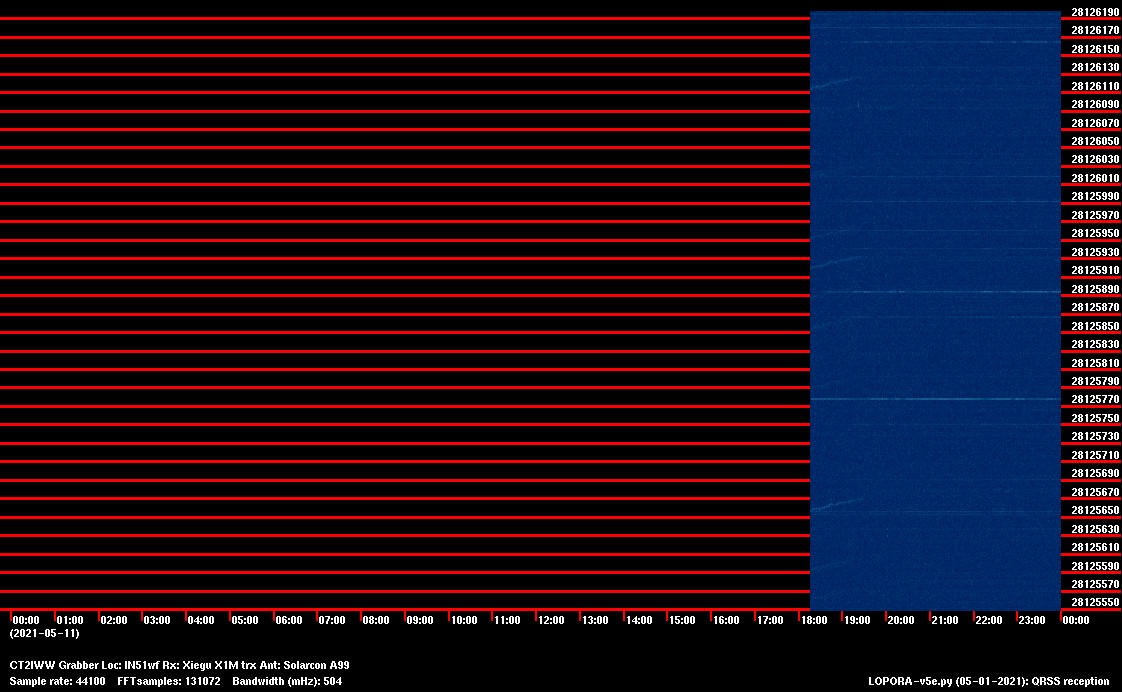Click the (2021-05-11) date label

(44, 633)
